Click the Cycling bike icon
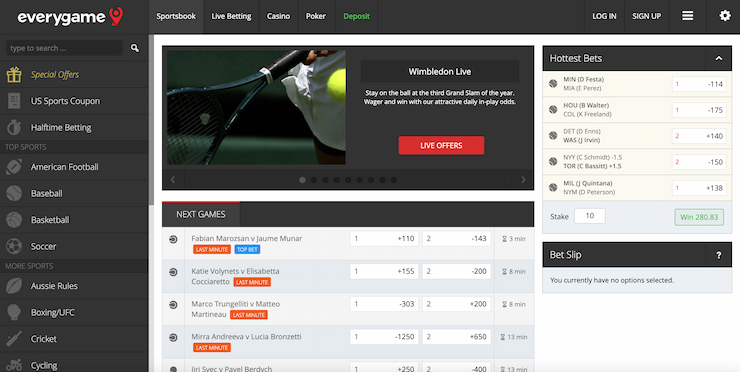The image size is (740, 372). [x=14, y=365]
